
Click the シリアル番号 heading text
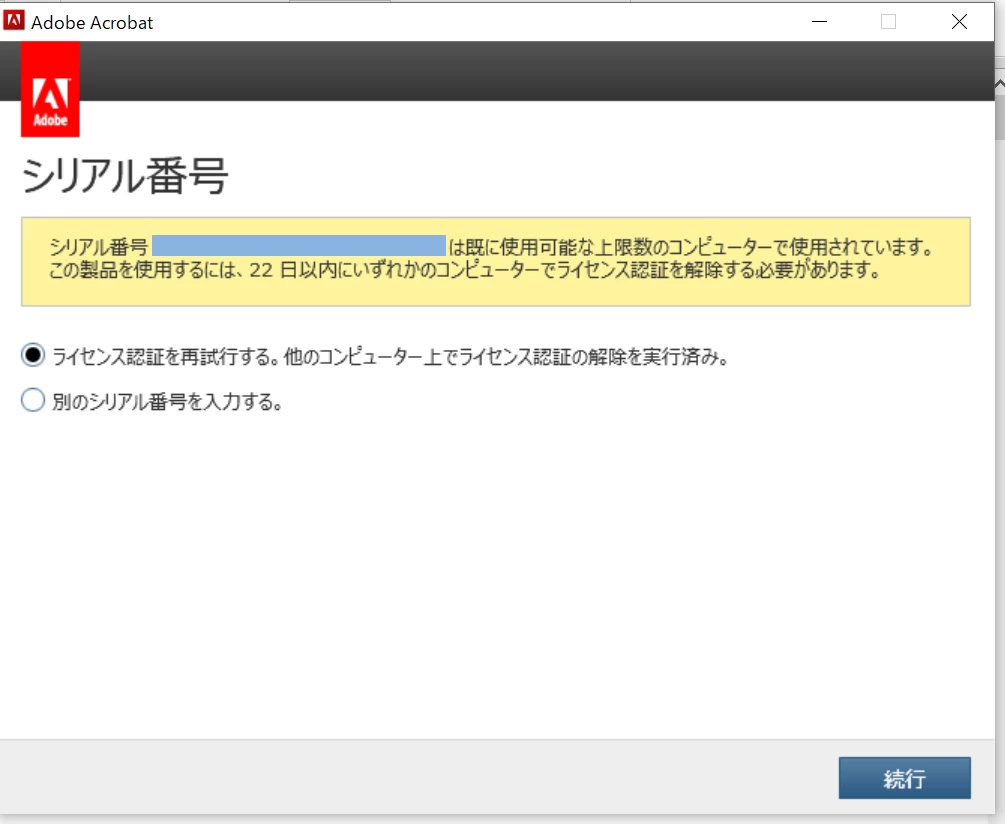click(125, 176)
